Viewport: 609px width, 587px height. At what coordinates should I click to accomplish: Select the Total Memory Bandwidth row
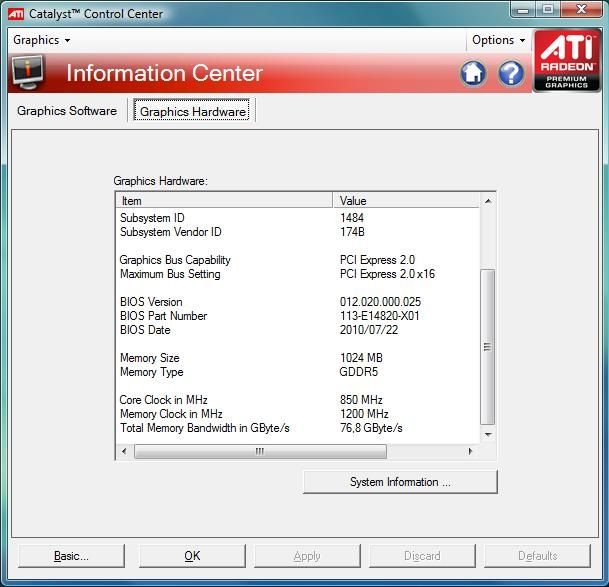[298, 428]
